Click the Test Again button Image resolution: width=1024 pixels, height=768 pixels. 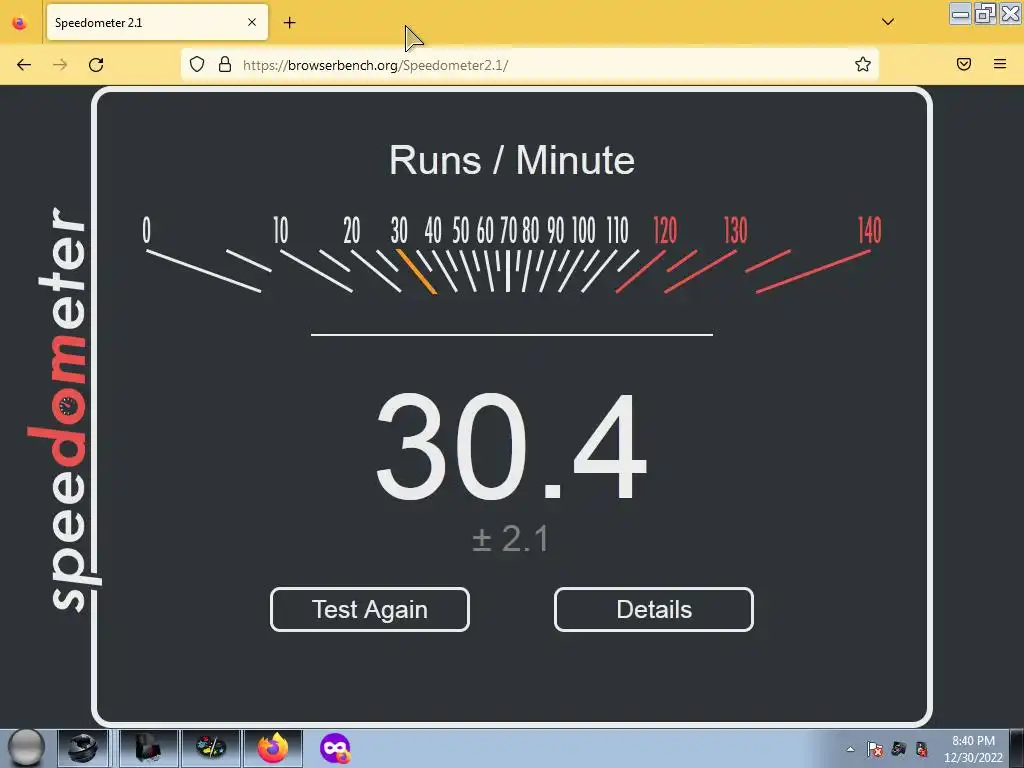point(370,609)
